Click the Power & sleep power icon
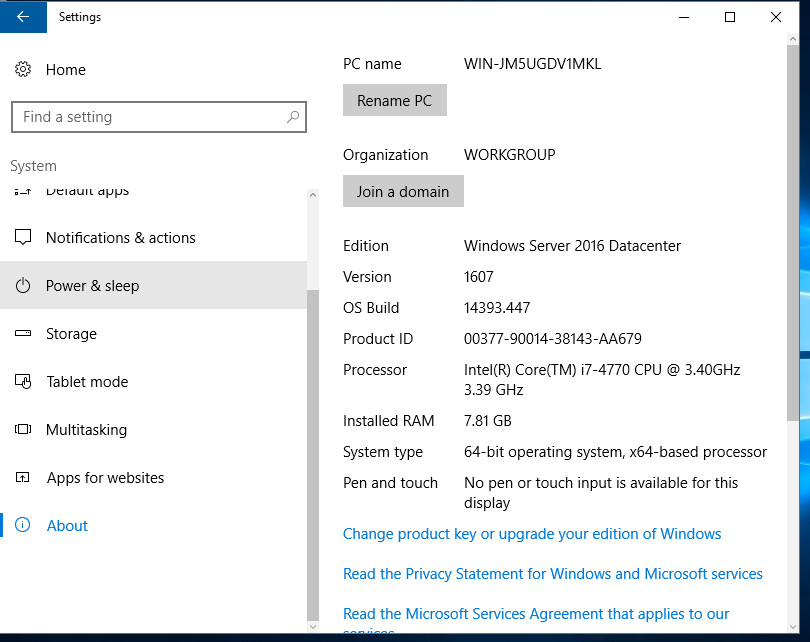This screenshot has width=810, height=642. point(23,286)
